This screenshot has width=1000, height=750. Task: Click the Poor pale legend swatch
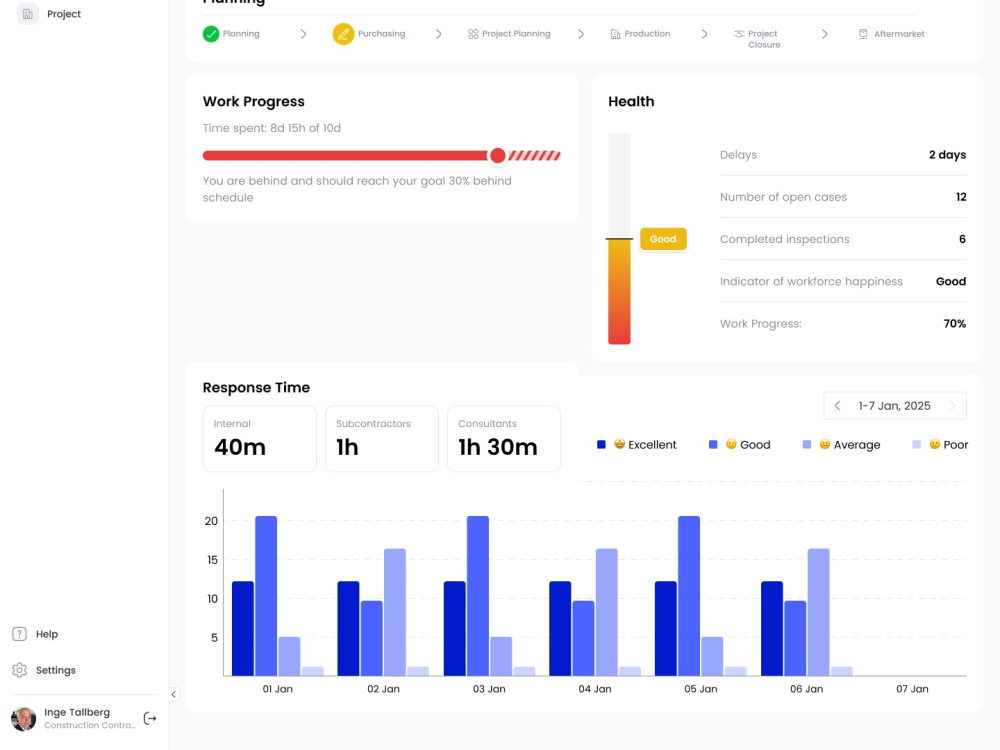tap(916, 445)
